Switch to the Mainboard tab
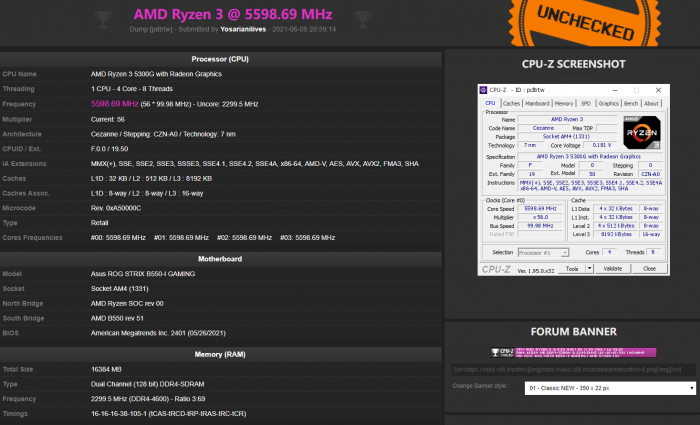700x425 pixels. click(x=537, y=103)
